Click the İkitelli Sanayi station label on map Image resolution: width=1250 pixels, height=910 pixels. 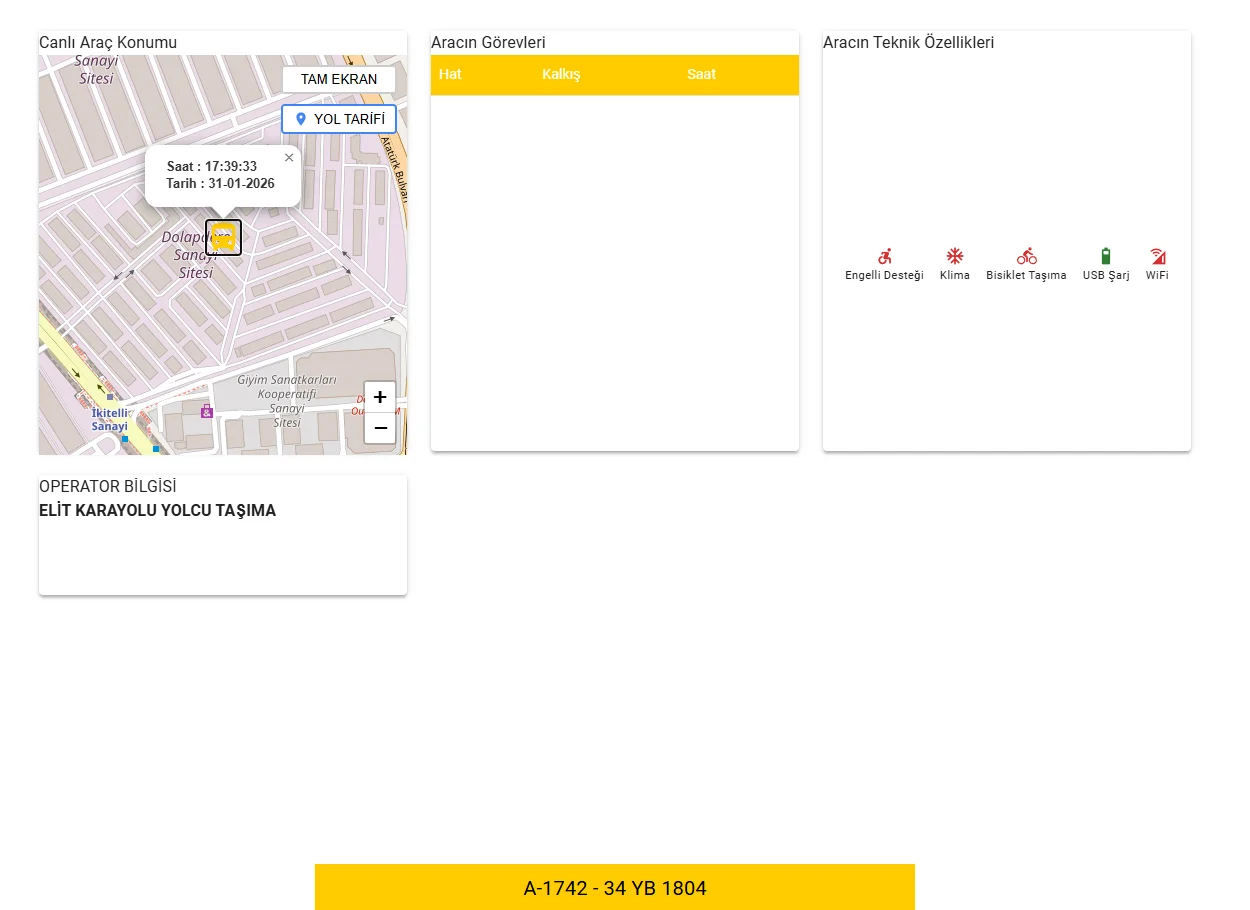tap(110, 419)
